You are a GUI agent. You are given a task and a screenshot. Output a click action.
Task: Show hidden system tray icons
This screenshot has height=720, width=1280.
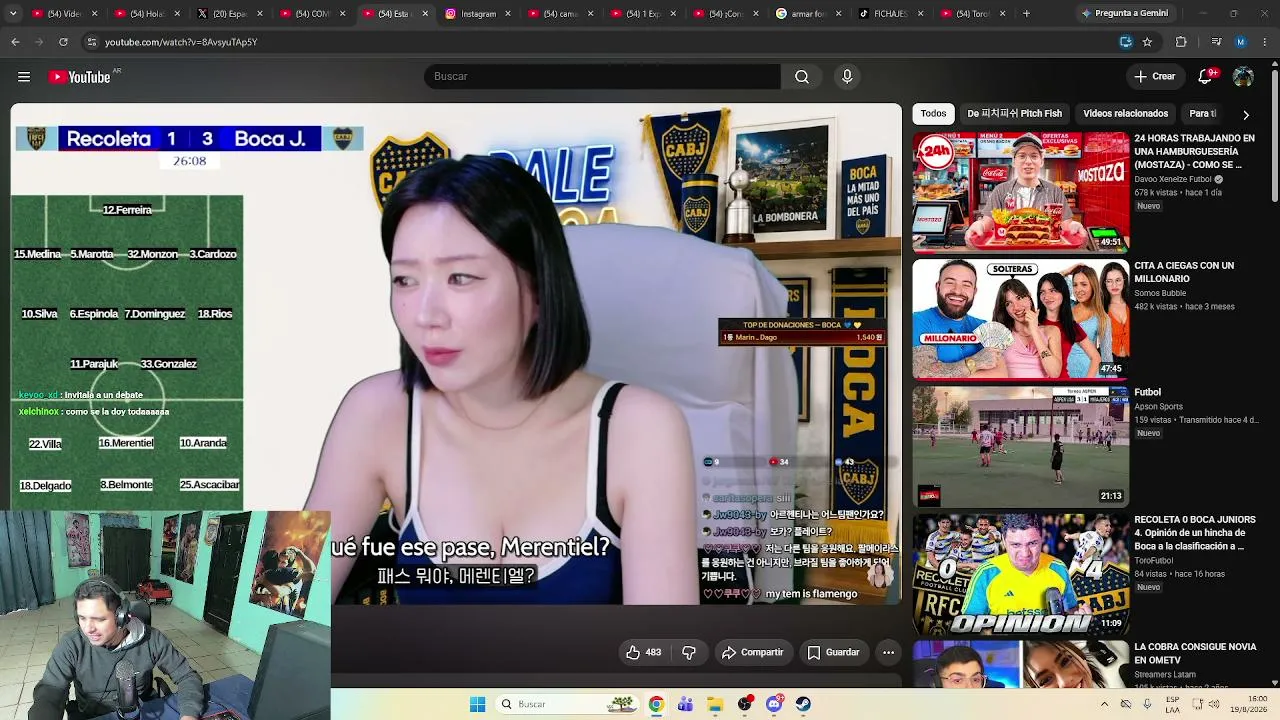coord(1104,704)
